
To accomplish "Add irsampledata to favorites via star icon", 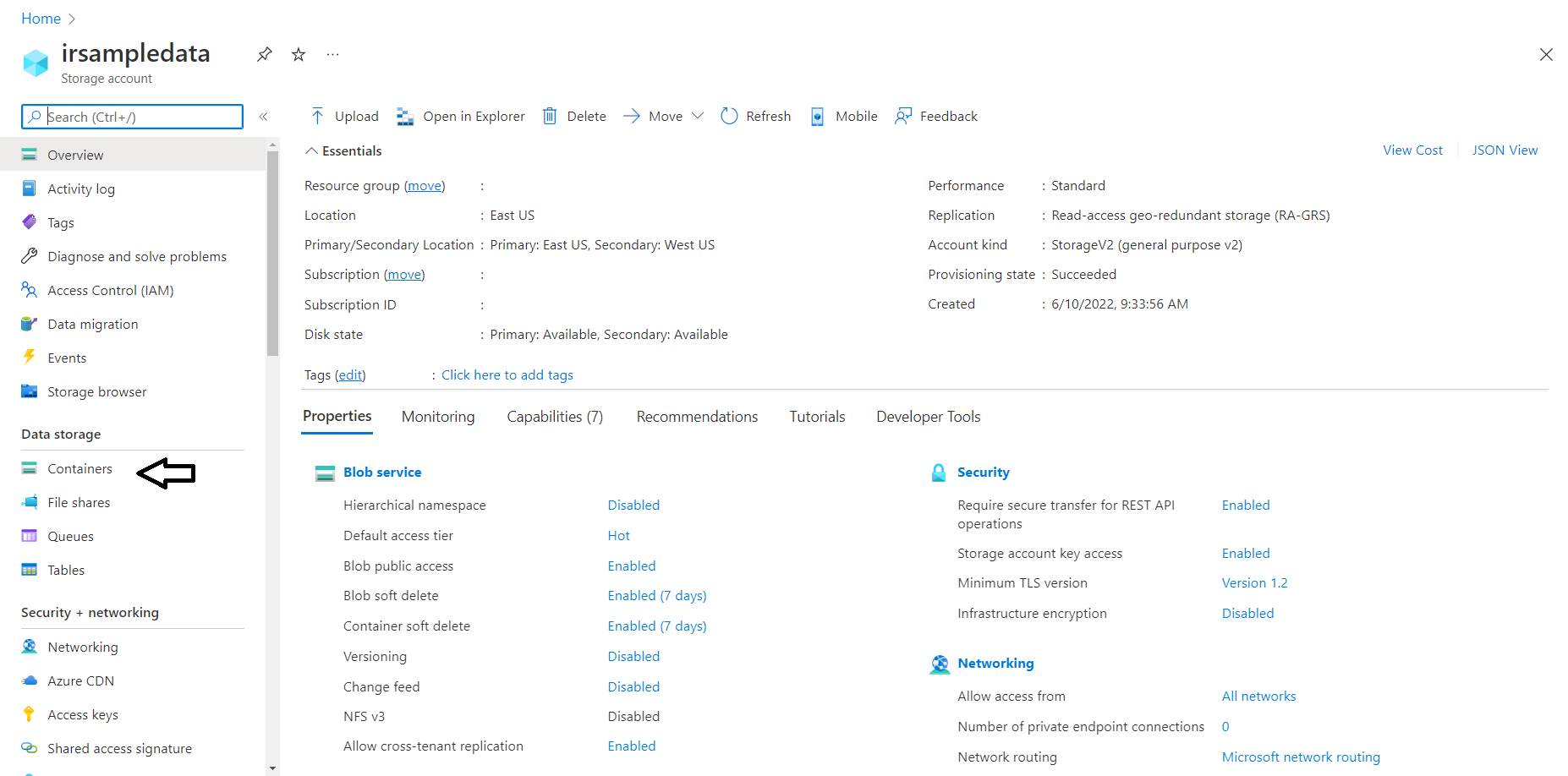I will (x=298, y=53).
